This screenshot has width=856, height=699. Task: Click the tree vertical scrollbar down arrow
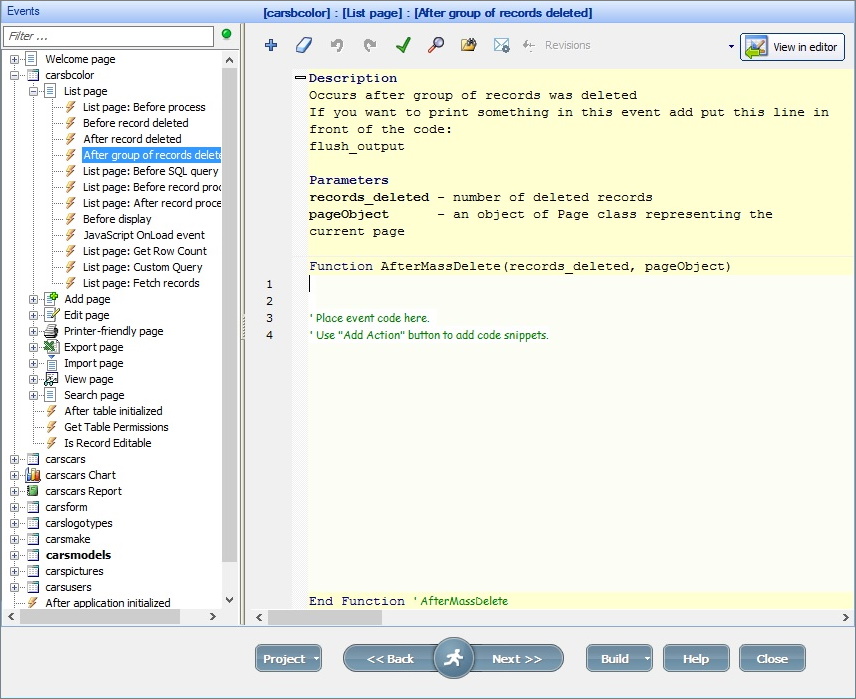pos(230,599)
